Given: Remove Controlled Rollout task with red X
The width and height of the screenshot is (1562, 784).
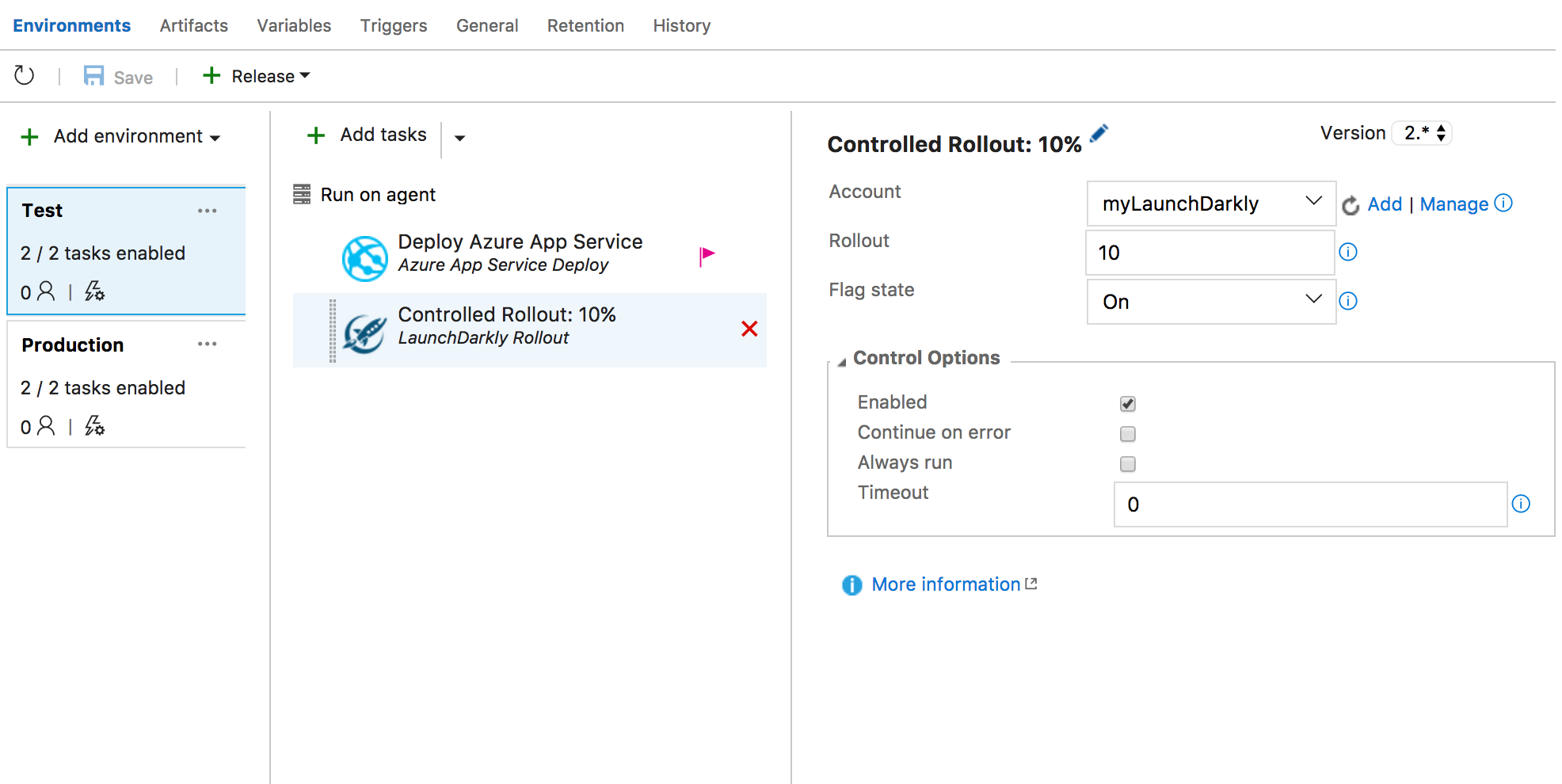Looking at the screenshot, I should coord(749,329).
